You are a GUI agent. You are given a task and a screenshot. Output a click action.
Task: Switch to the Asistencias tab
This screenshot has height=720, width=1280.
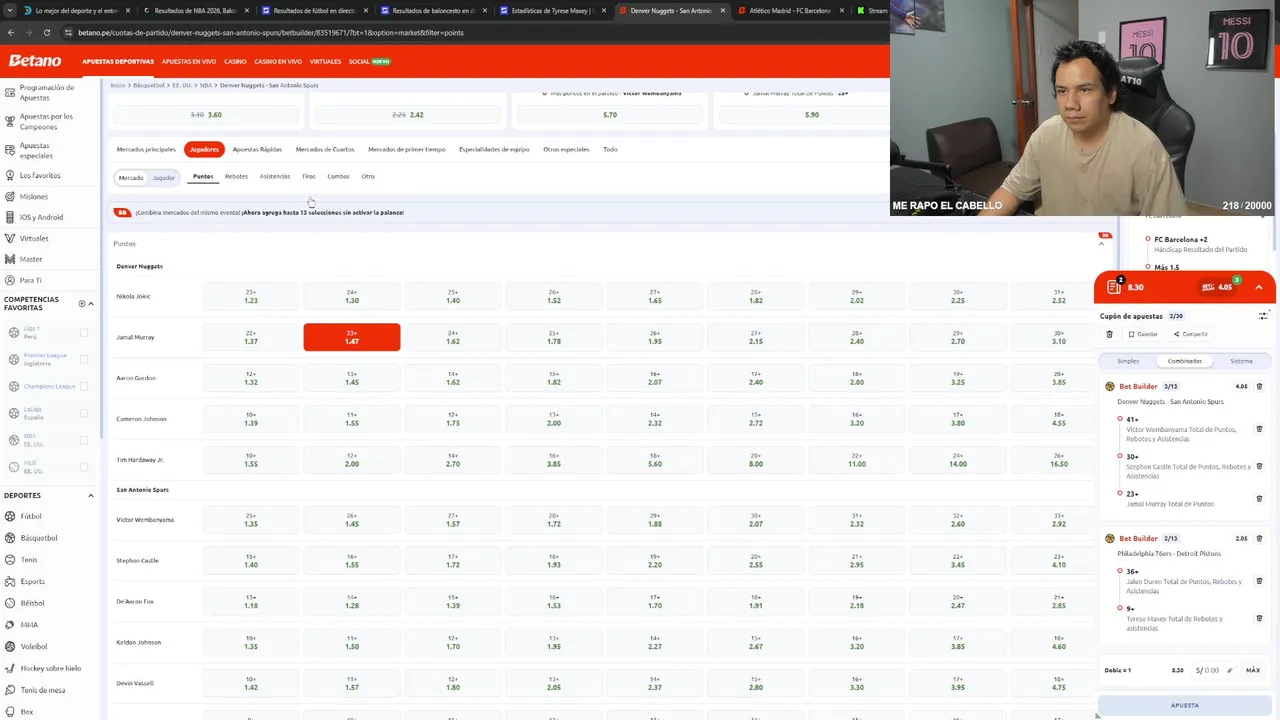(275, 176)
